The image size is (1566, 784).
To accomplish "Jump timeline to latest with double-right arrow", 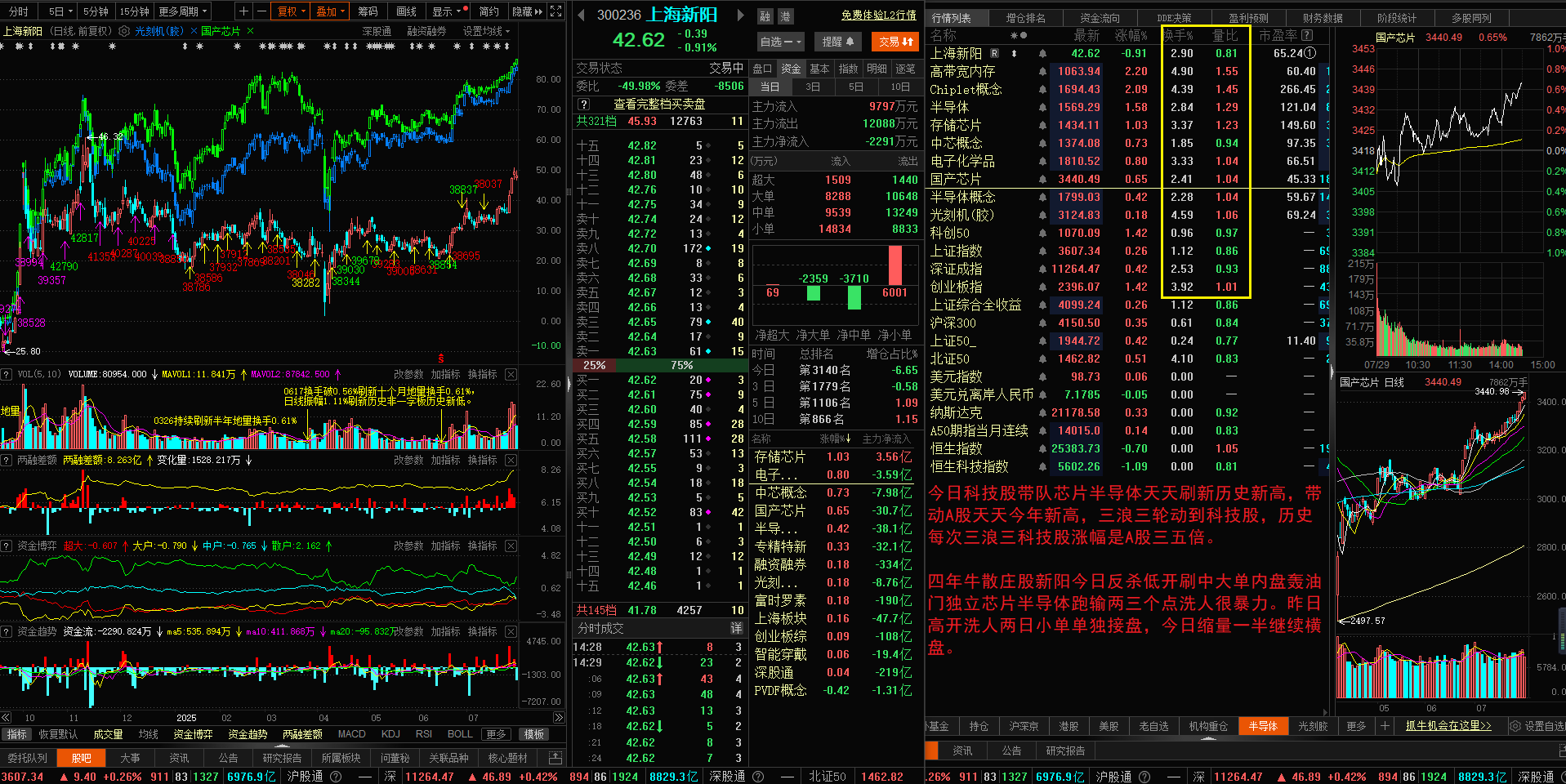I will (x=559, y=718).
